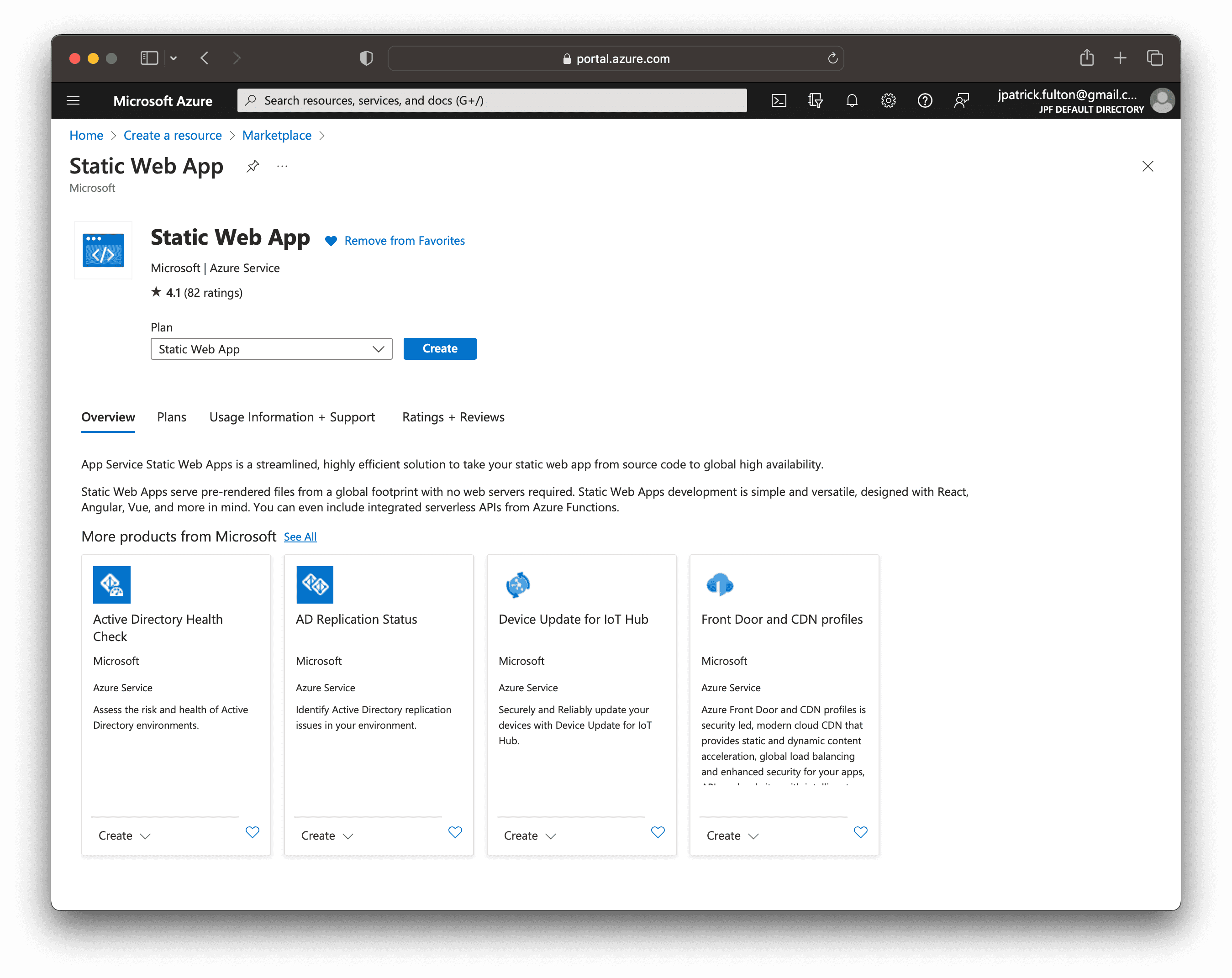
Task: Open the ellipsis more options menu
Action: (x=282, y=166)
